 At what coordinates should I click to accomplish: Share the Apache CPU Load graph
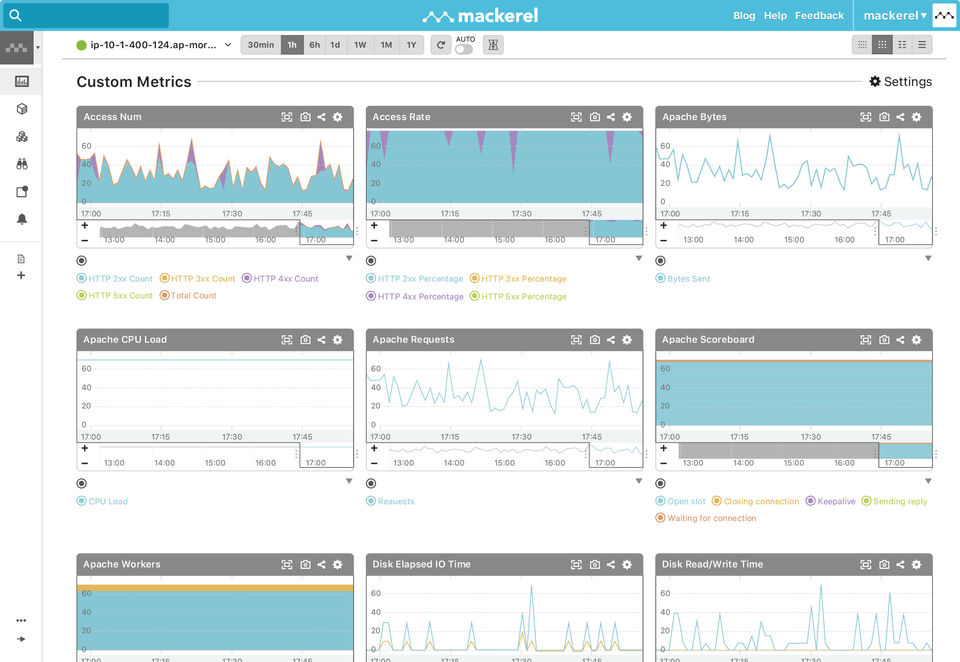click(x=321, y=340)
